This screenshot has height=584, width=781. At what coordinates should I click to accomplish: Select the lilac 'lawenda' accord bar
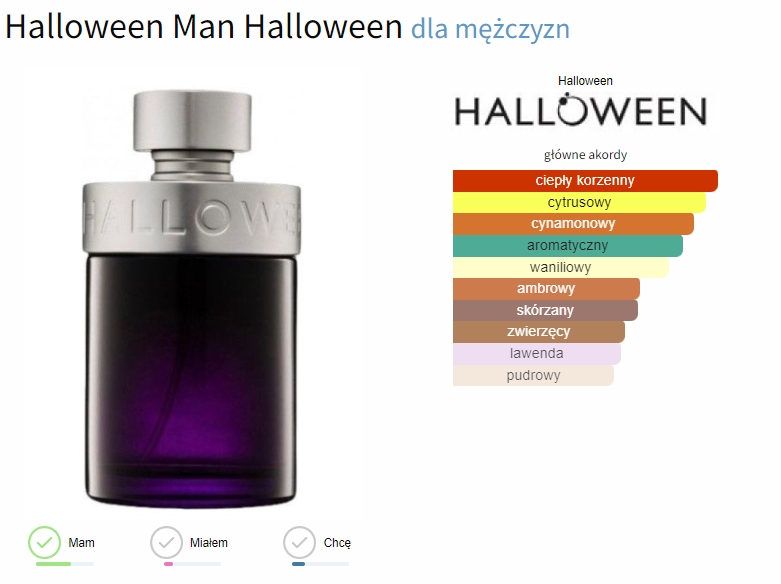coord(537,354)
